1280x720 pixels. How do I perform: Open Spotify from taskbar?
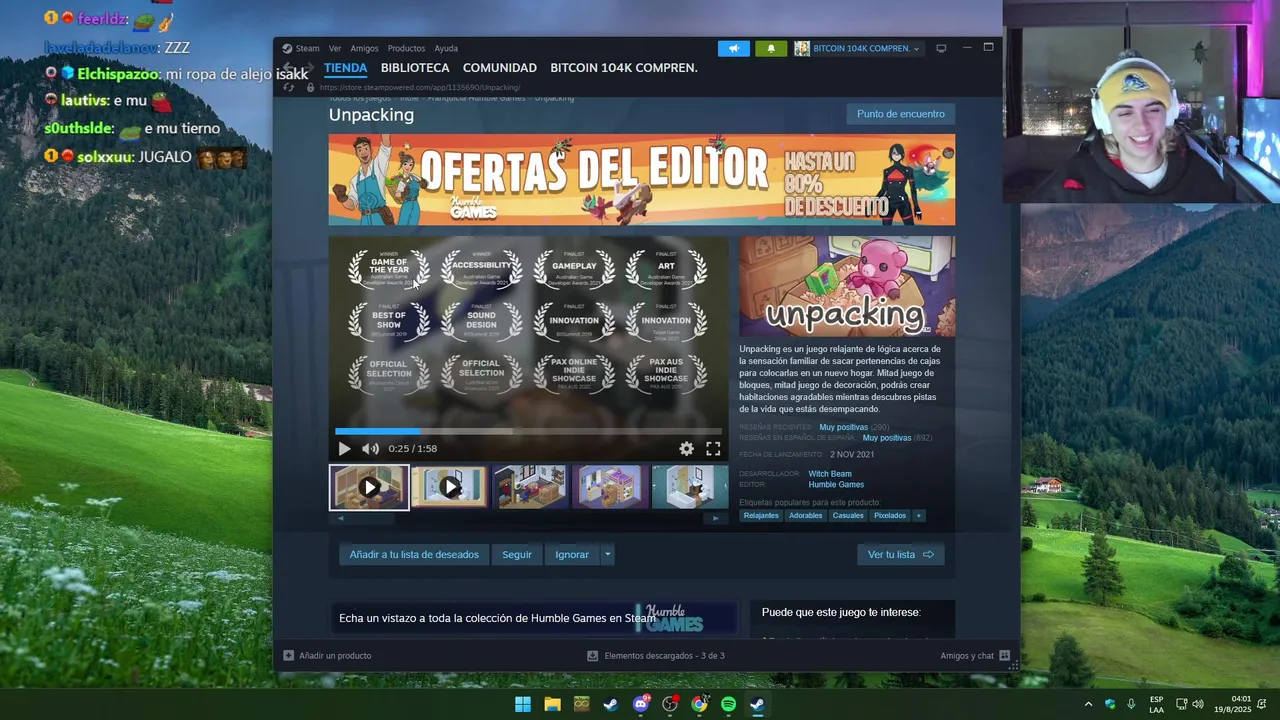728,704
